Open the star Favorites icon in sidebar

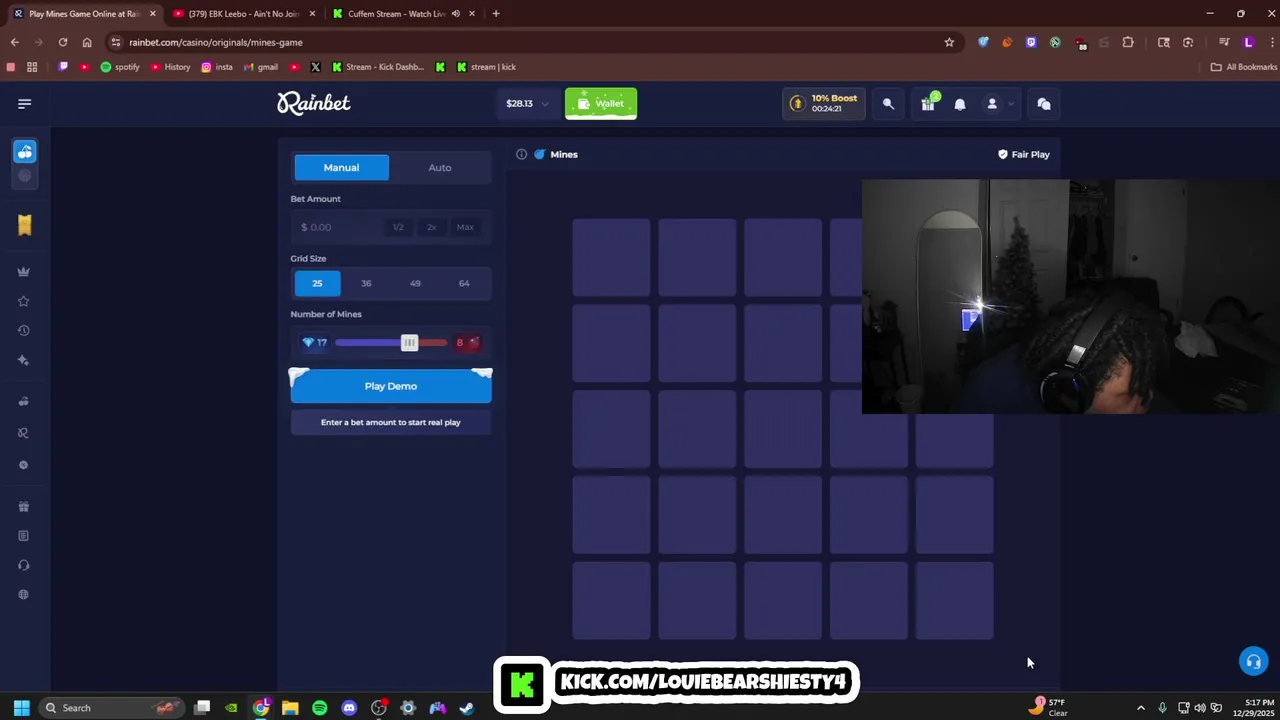pyautogui.click(x=24, y=301)
